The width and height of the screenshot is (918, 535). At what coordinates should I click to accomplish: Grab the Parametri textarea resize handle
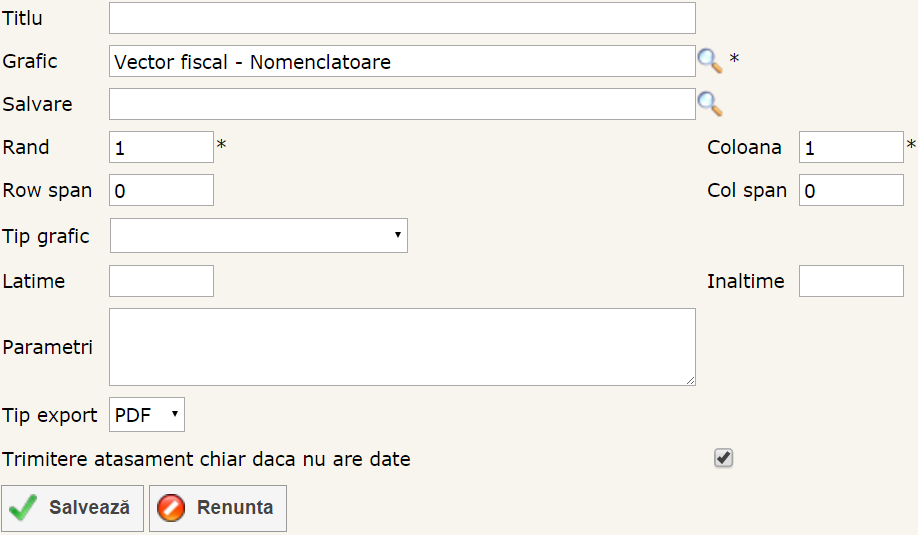(691, 380)
